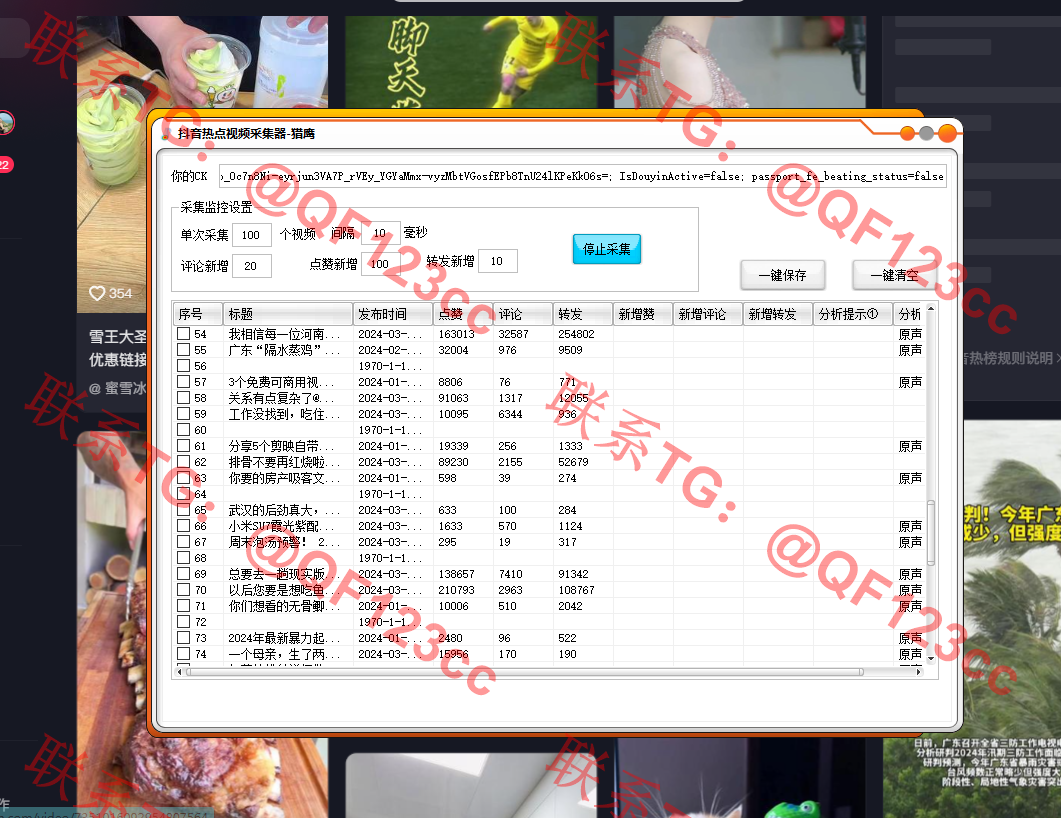Click the gray circle button in title bar

tap(926, 133)
